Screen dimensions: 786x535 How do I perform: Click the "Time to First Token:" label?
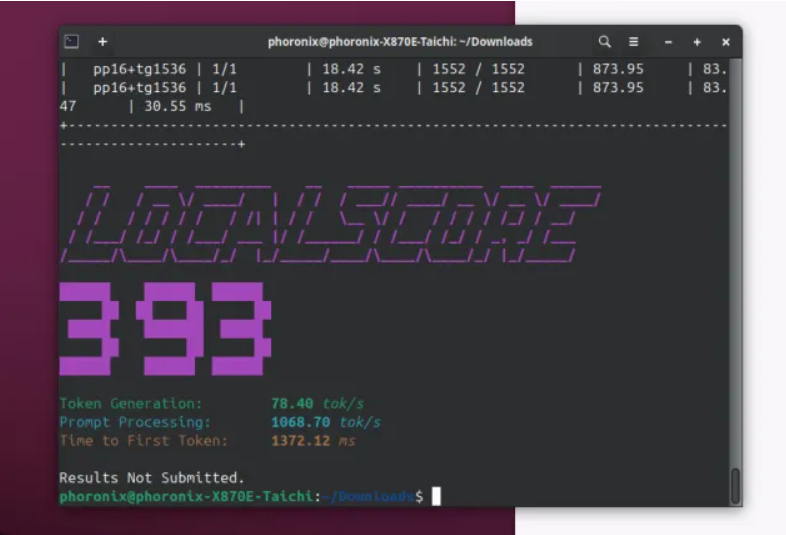pyautogui.click(x=143, y=440)
